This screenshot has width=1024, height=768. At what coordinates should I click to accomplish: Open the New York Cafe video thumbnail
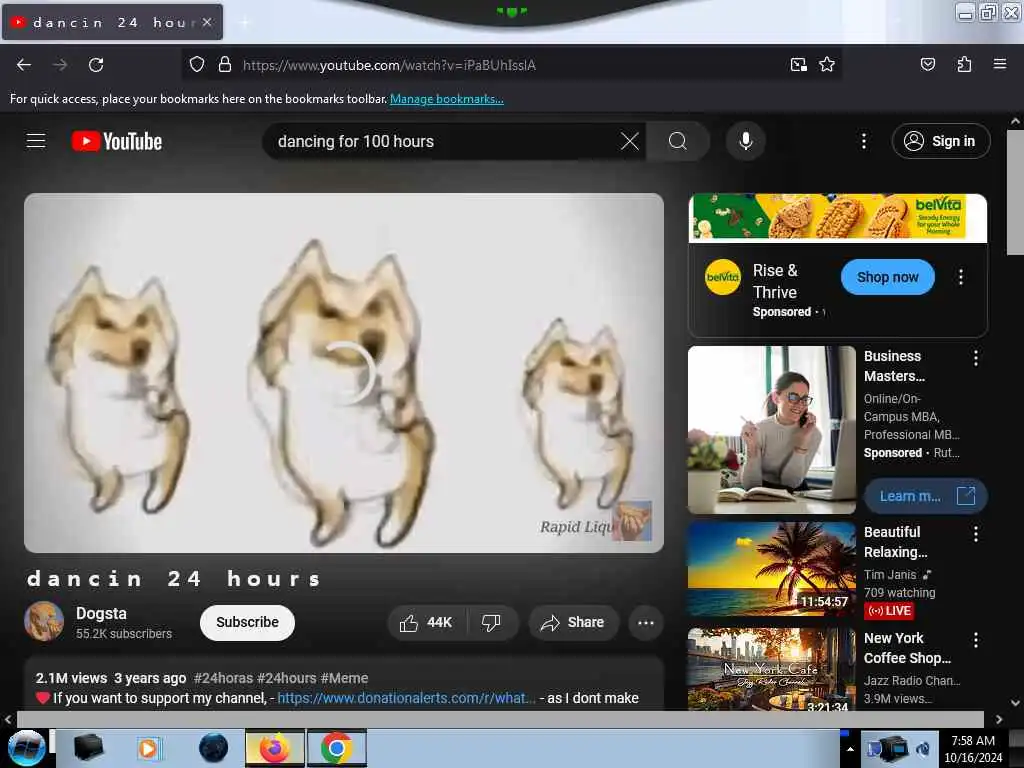[x=771, y=669]
